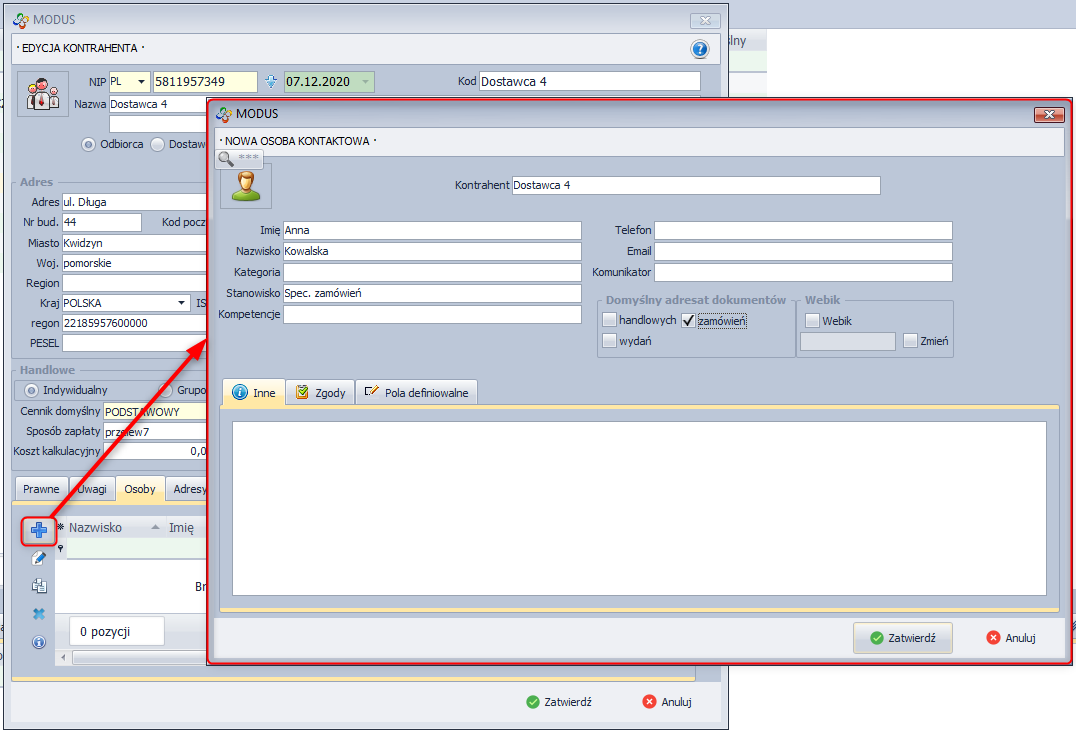Image resolution: width=1076 pixels, height=736 pixels.
Task: Uncheck the zamówień checkbox
Action: pyautogui.click(x=688, y=320)
